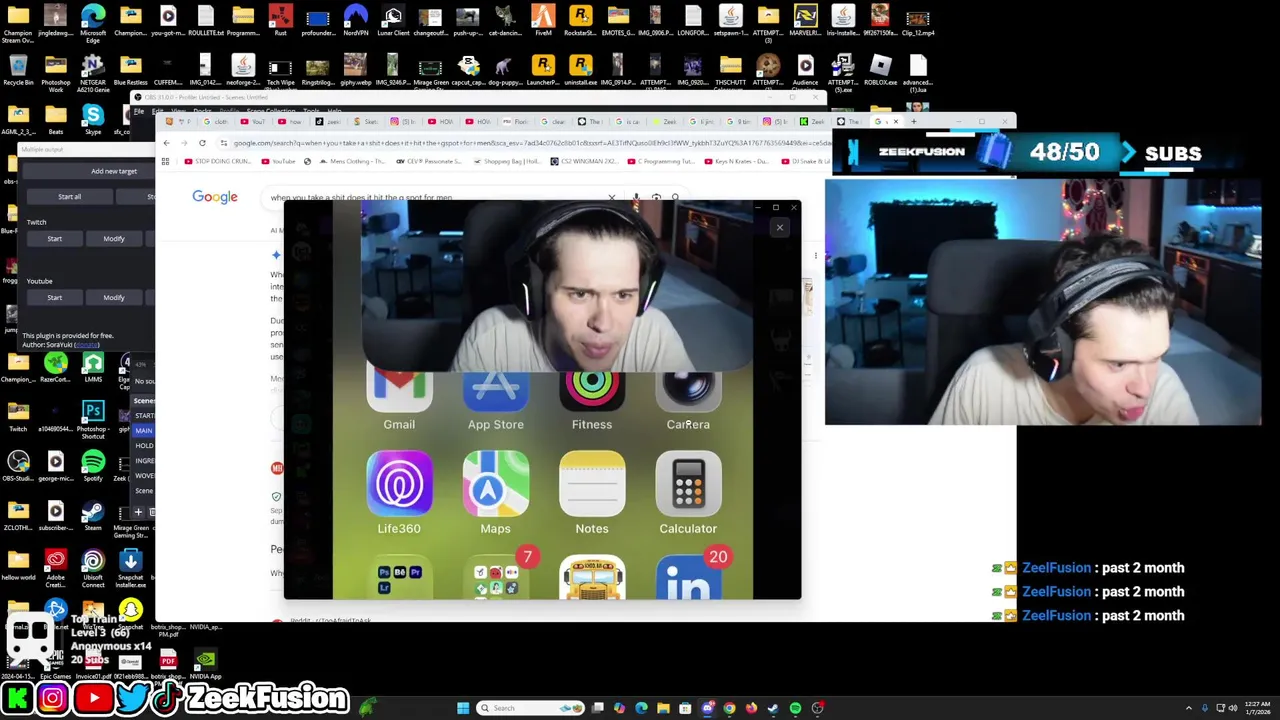Click the Chrome address bar
The image size is (1280, 720).
pyautogui.click(x=525, y=143)
